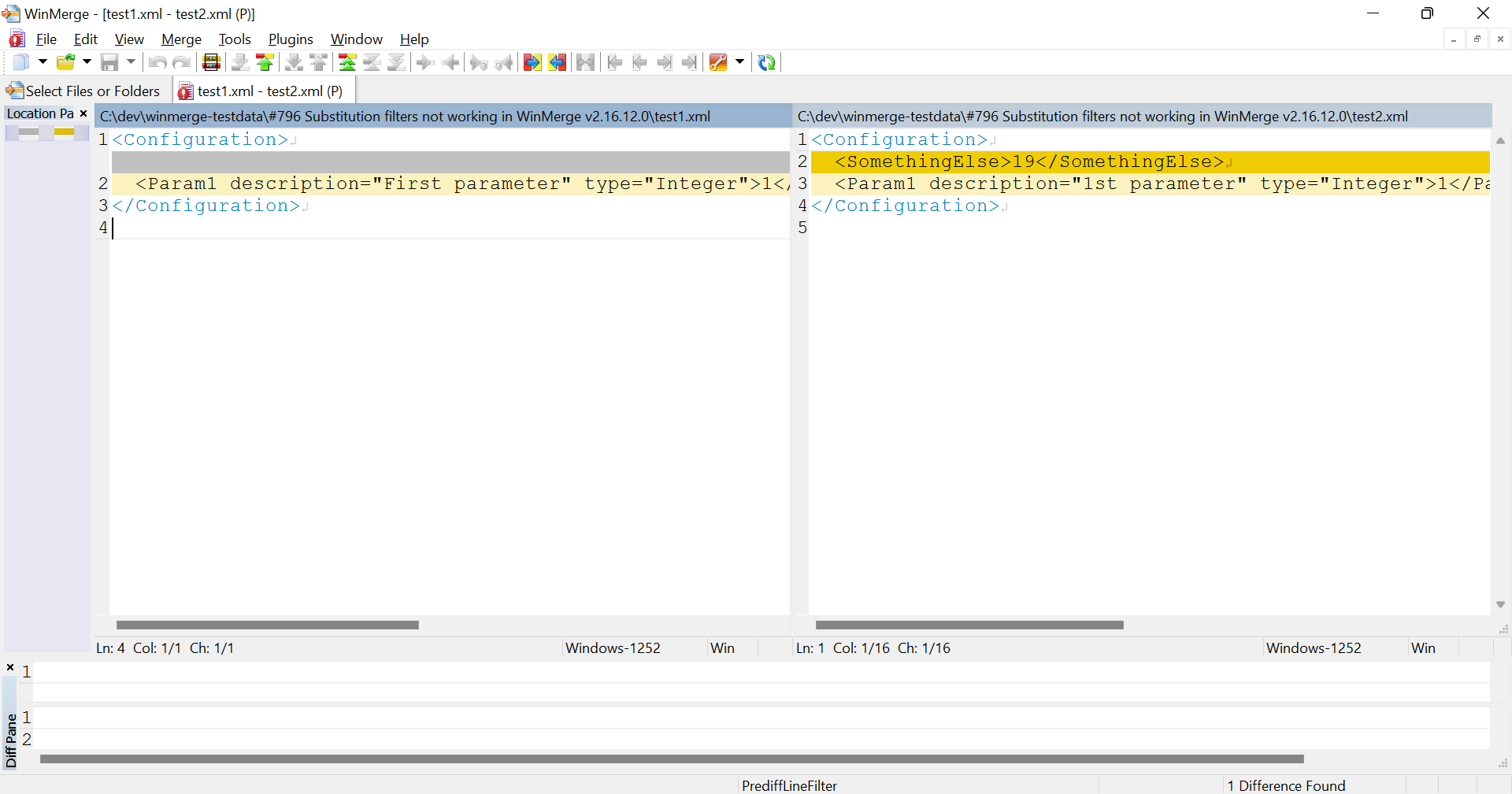Undo the last change via toolbar
Image resolution: width=1512 pixels, height=794 pixels.
(157, 62)
